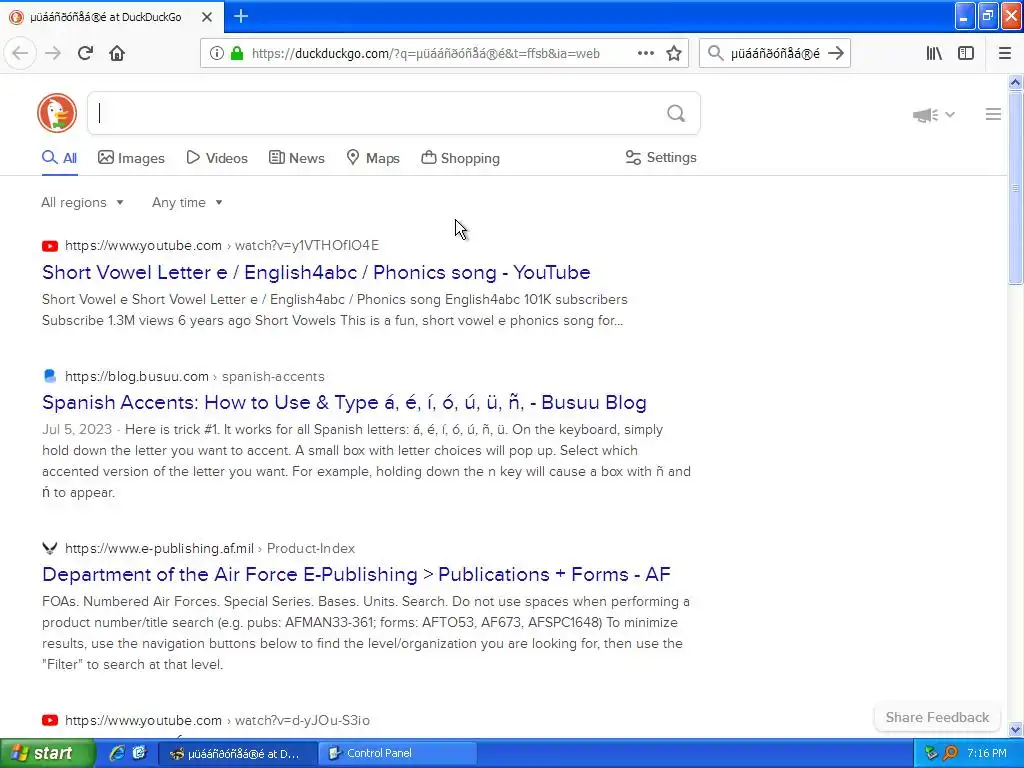Click the DuckDuckGo search magnifier button
The image size is (1024, 768).
(x=676, y=114)
